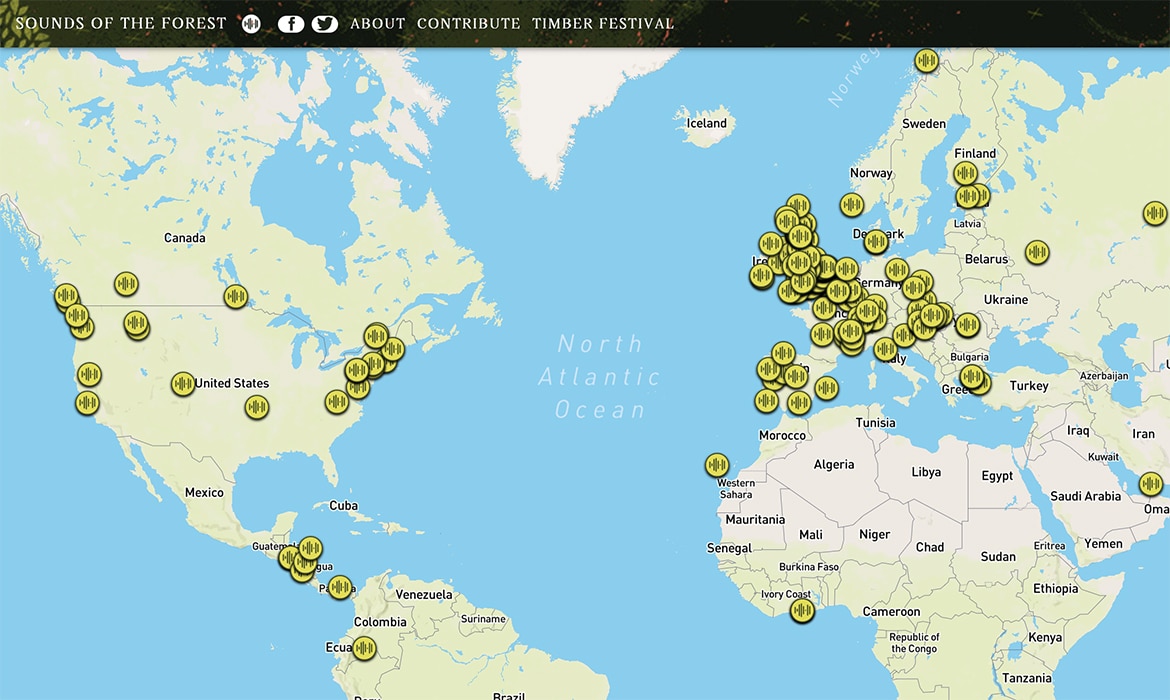The height and width of the screenshot is (700, 1170).
Task: Click the Sounds of the Forest title
Action: coord(121,24)
